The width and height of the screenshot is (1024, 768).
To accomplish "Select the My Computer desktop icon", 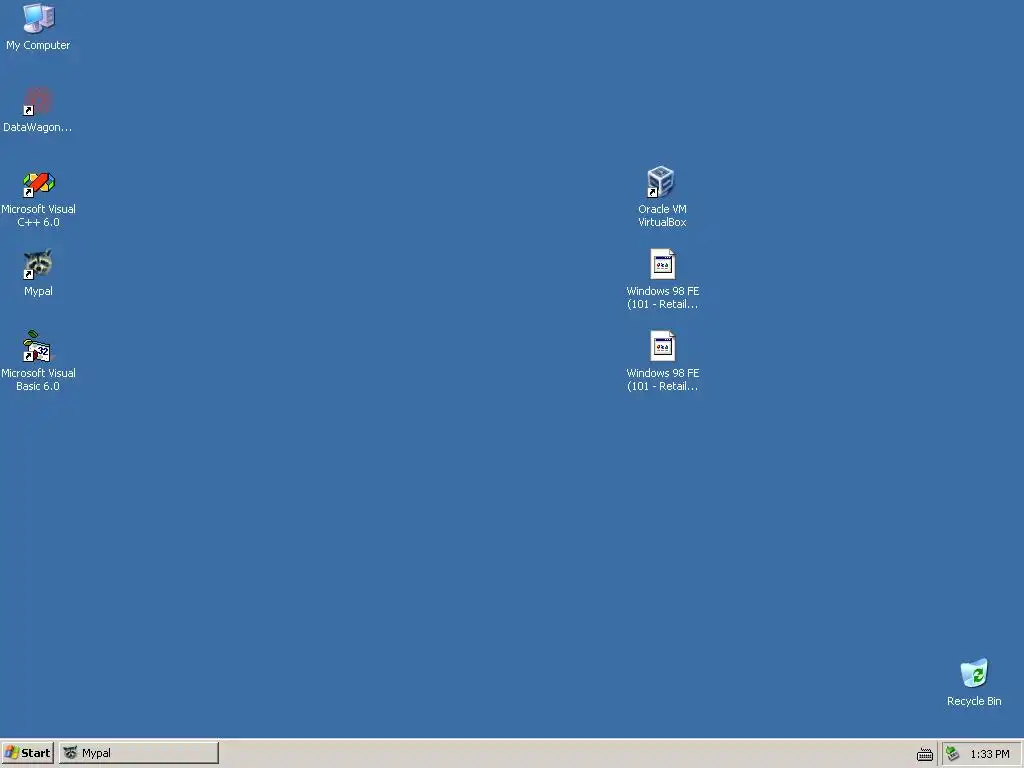I will click(39, 18).
